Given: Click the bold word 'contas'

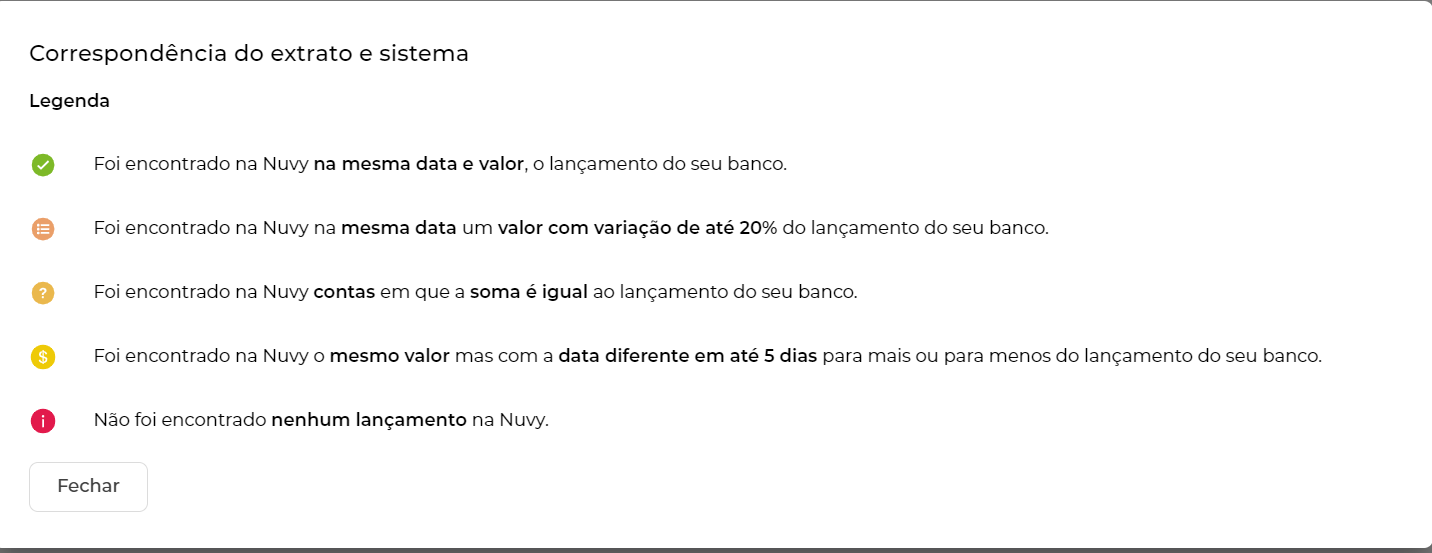Looking at the screenshot, I should (344, 292).
